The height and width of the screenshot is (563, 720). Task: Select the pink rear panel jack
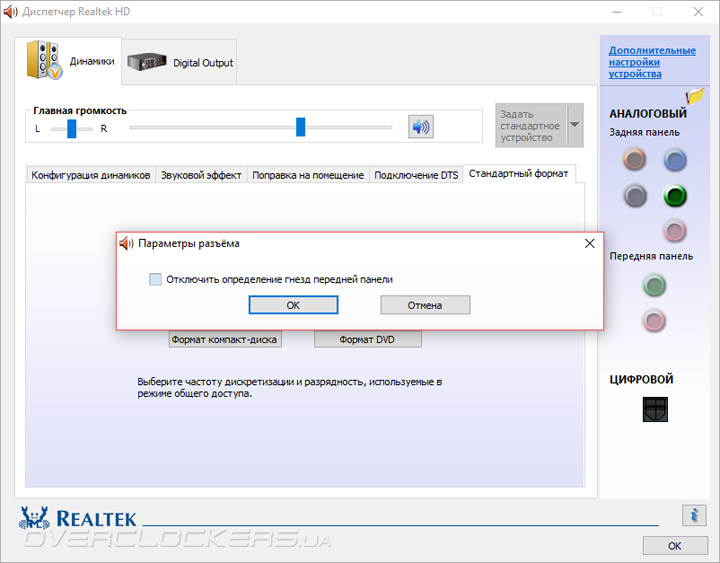point(675,231)
